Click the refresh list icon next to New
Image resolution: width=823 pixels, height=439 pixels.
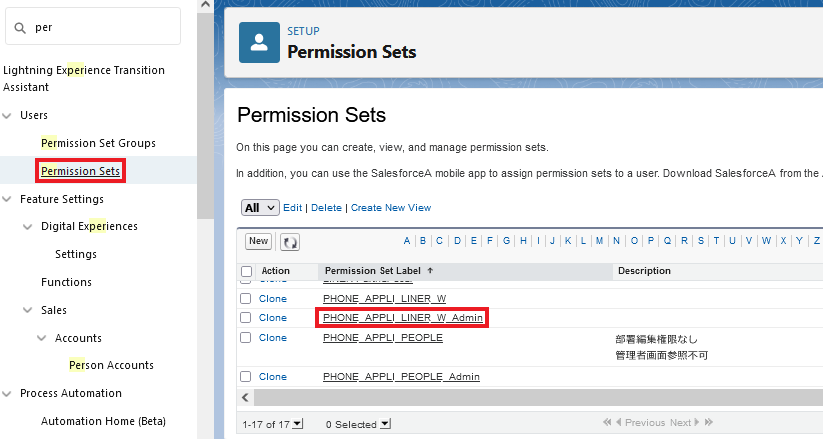290,242
